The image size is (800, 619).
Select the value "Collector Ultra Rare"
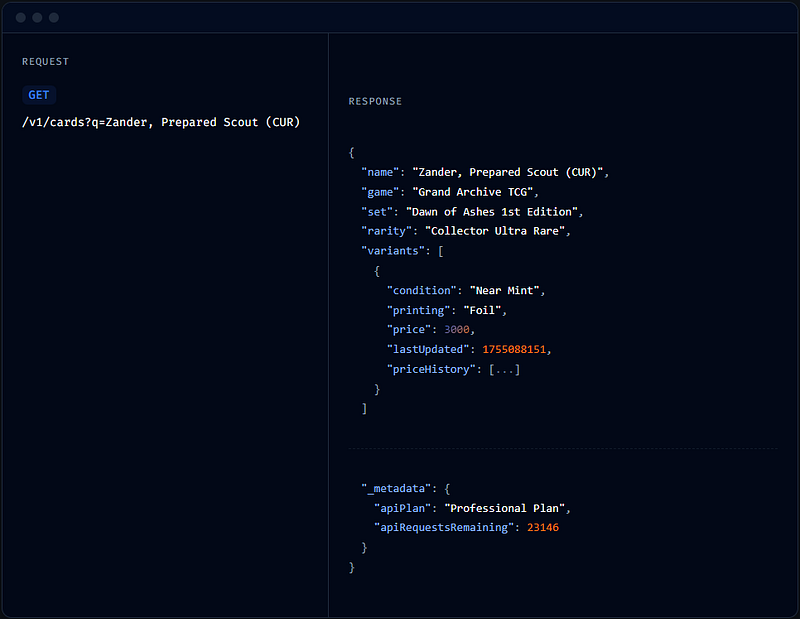pyautogui.click(x=495, y=231)
